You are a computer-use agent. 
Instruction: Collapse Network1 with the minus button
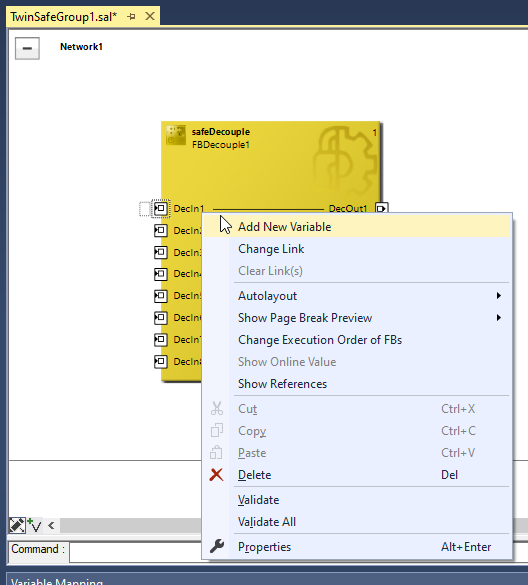click(x=27, y=48)
